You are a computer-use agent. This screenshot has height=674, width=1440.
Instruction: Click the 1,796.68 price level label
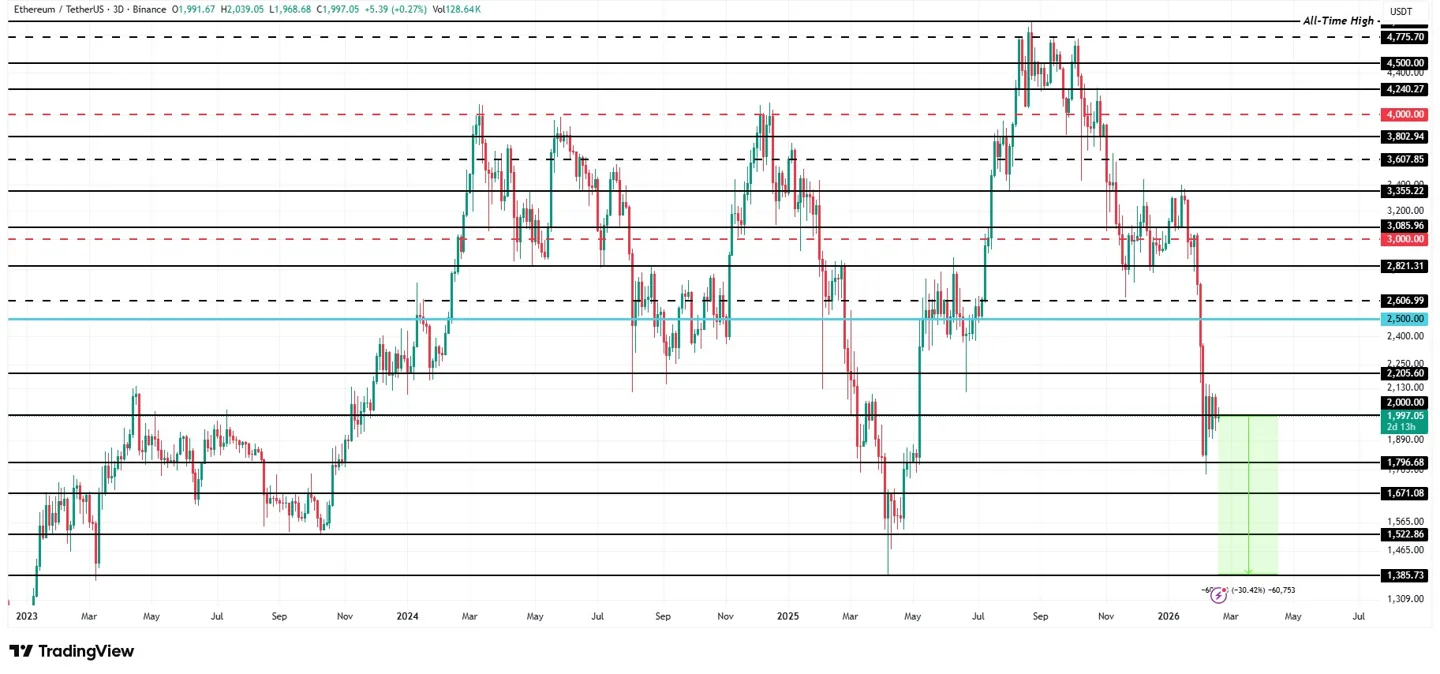(x=1405, y=463)
